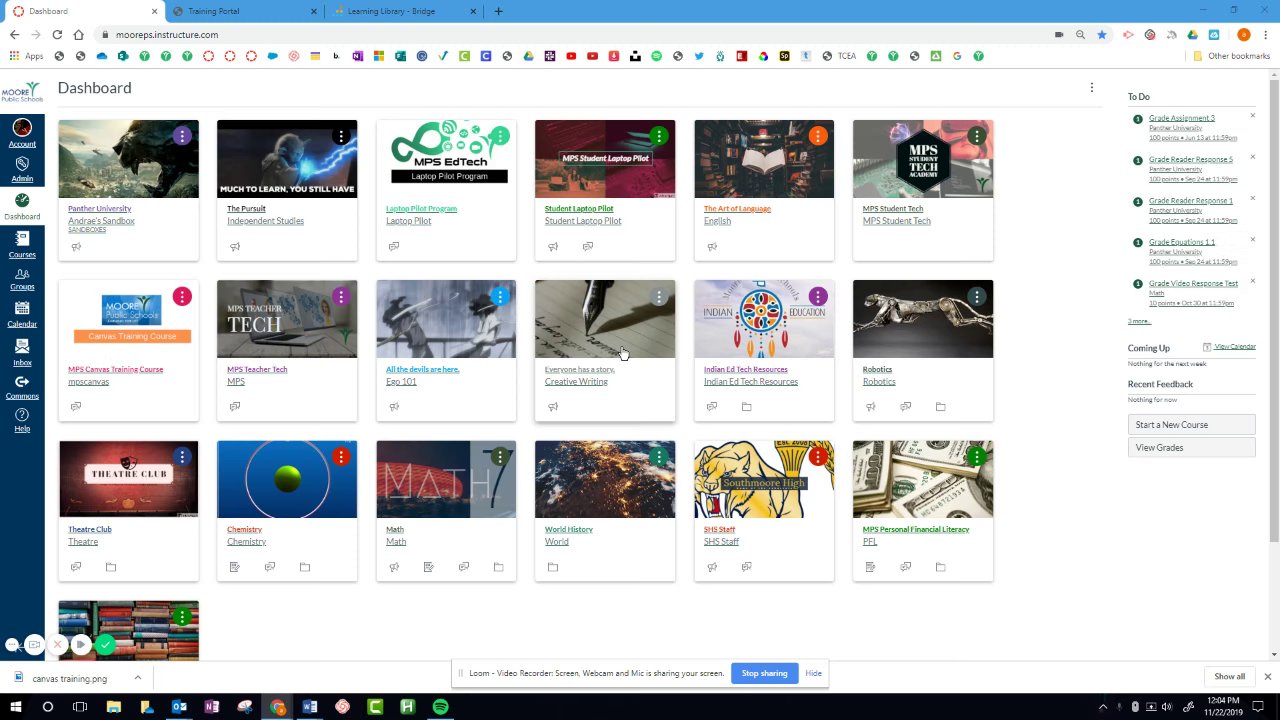Open options menu on SHS Staff card
Image resolution: width=1280 pixels, height=720 pixels.
click(818, 457)
